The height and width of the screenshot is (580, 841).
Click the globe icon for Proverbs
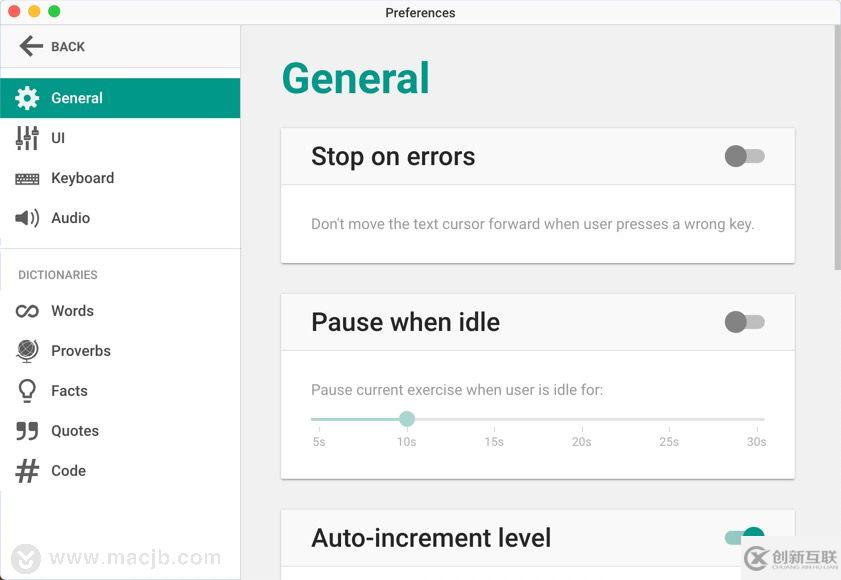[27, 351]
